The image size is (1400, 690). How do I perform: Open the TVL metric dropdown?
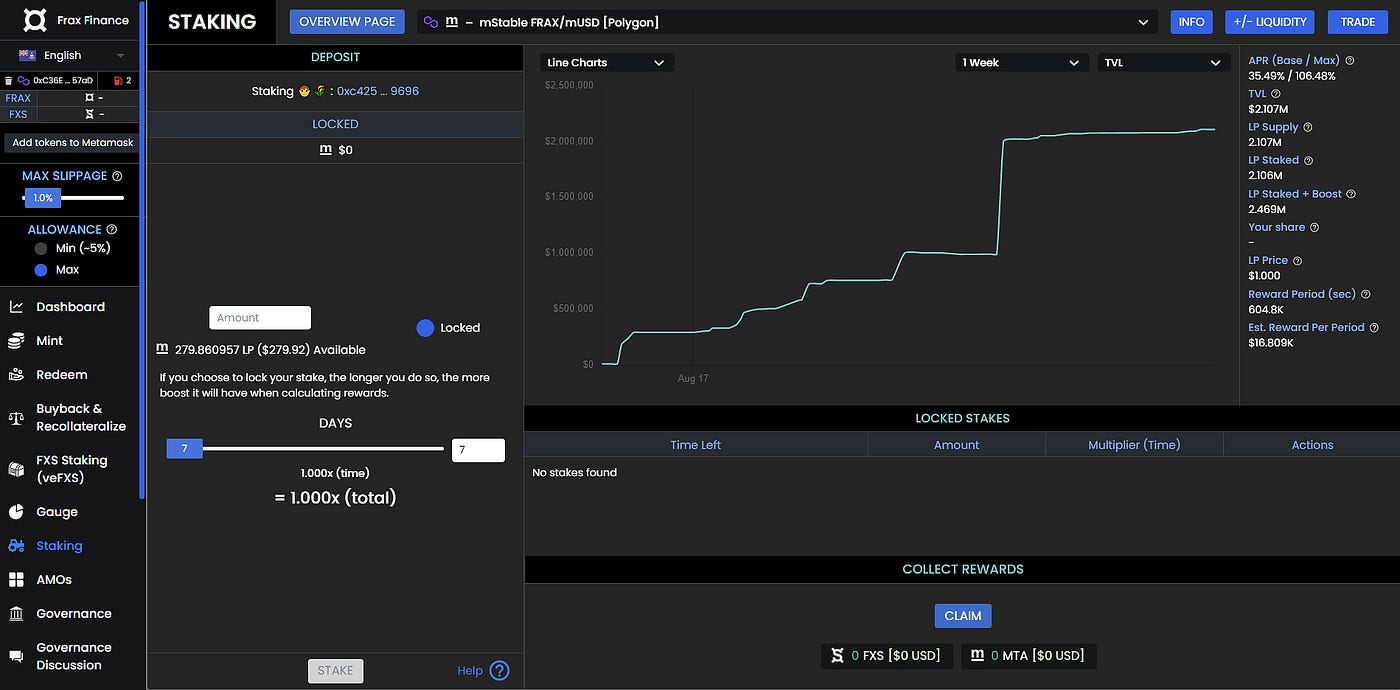click(x=1164, y=62)
